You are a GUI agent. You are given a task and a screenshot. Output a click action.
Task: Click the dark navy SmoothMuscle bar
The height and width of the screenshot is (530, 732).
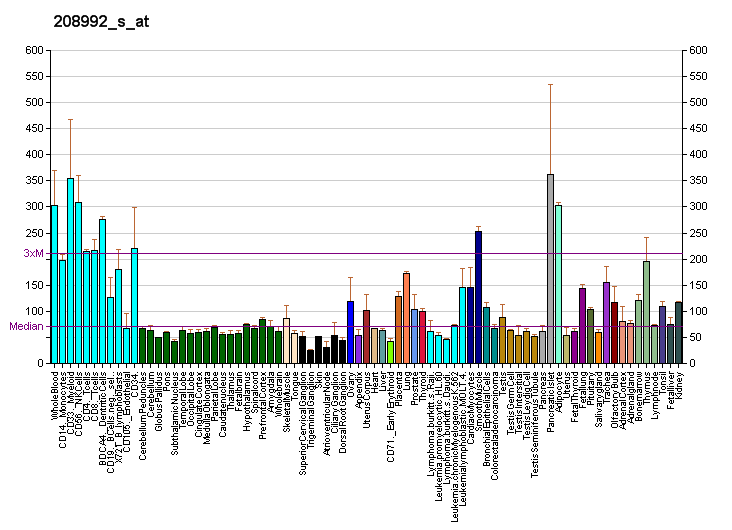pyautogui.click(x=478, y=297)
